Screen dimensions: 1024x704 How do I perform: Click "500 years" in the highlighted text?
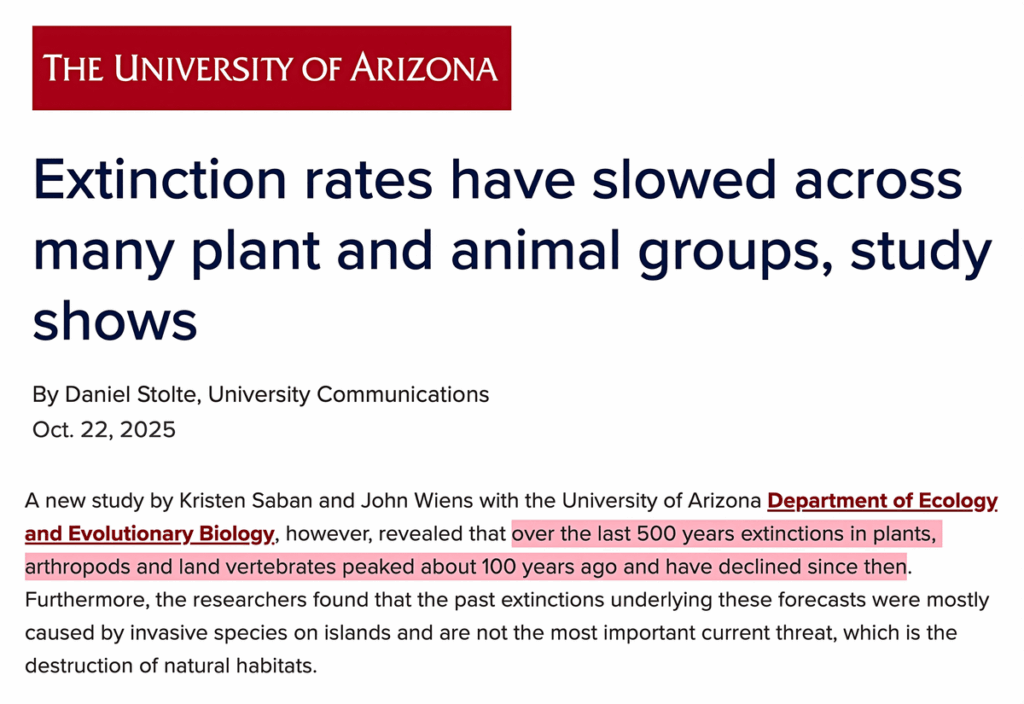689,534
